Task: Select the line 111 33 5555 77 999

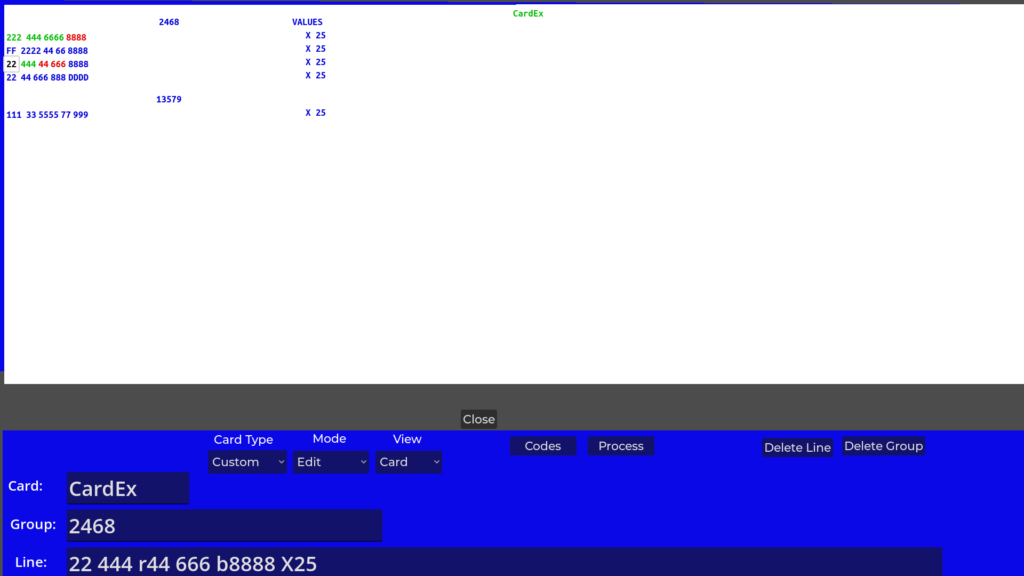Action: [47, 115]
